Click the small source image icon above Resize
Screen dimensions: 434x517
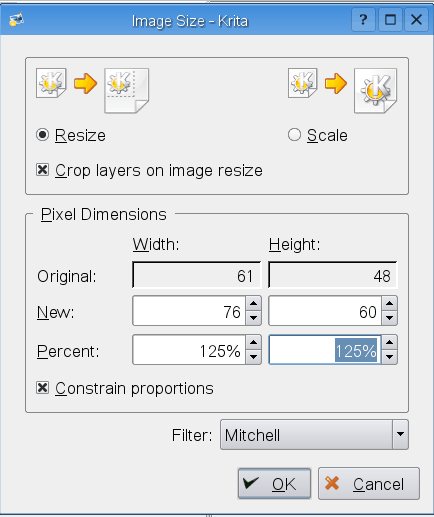pos(51,83)
